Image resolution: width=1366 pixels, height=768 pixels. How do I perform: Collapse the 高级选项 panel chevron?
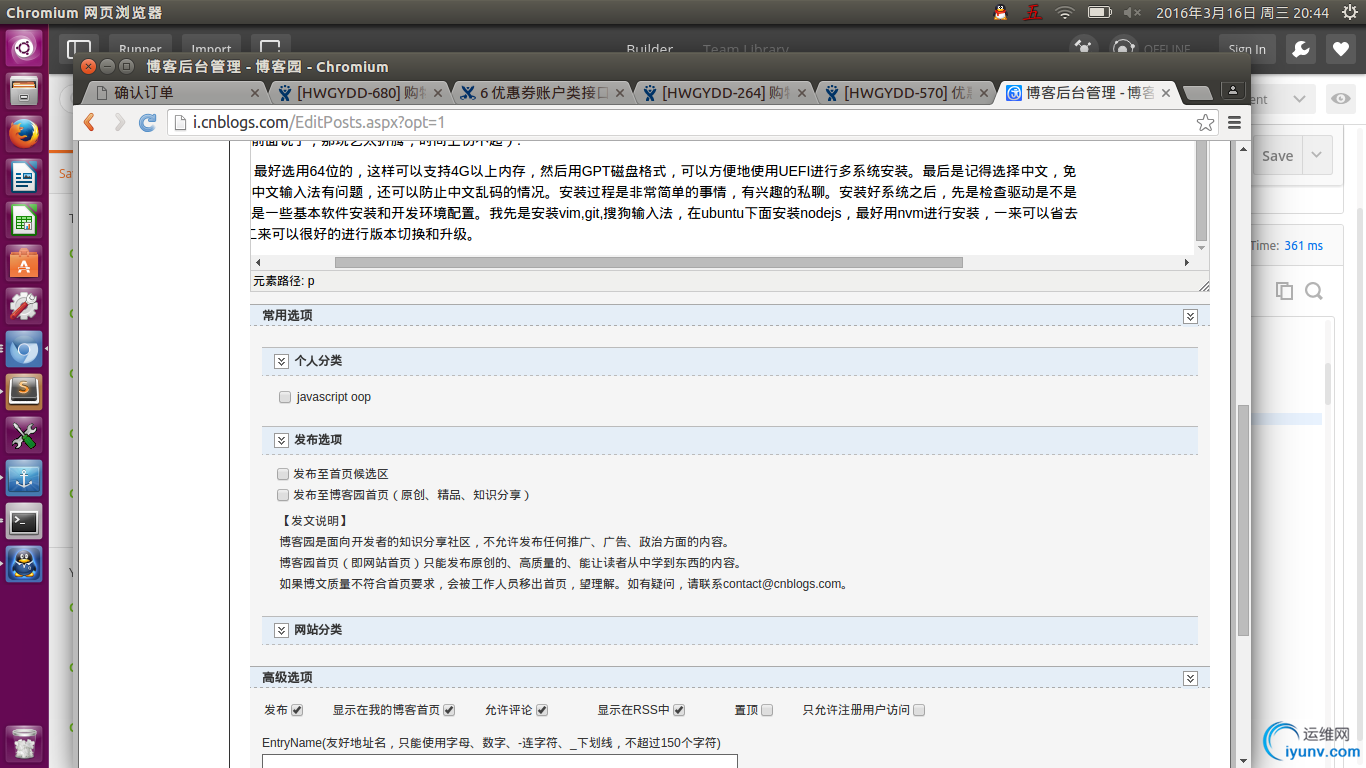coord(1190,678)
